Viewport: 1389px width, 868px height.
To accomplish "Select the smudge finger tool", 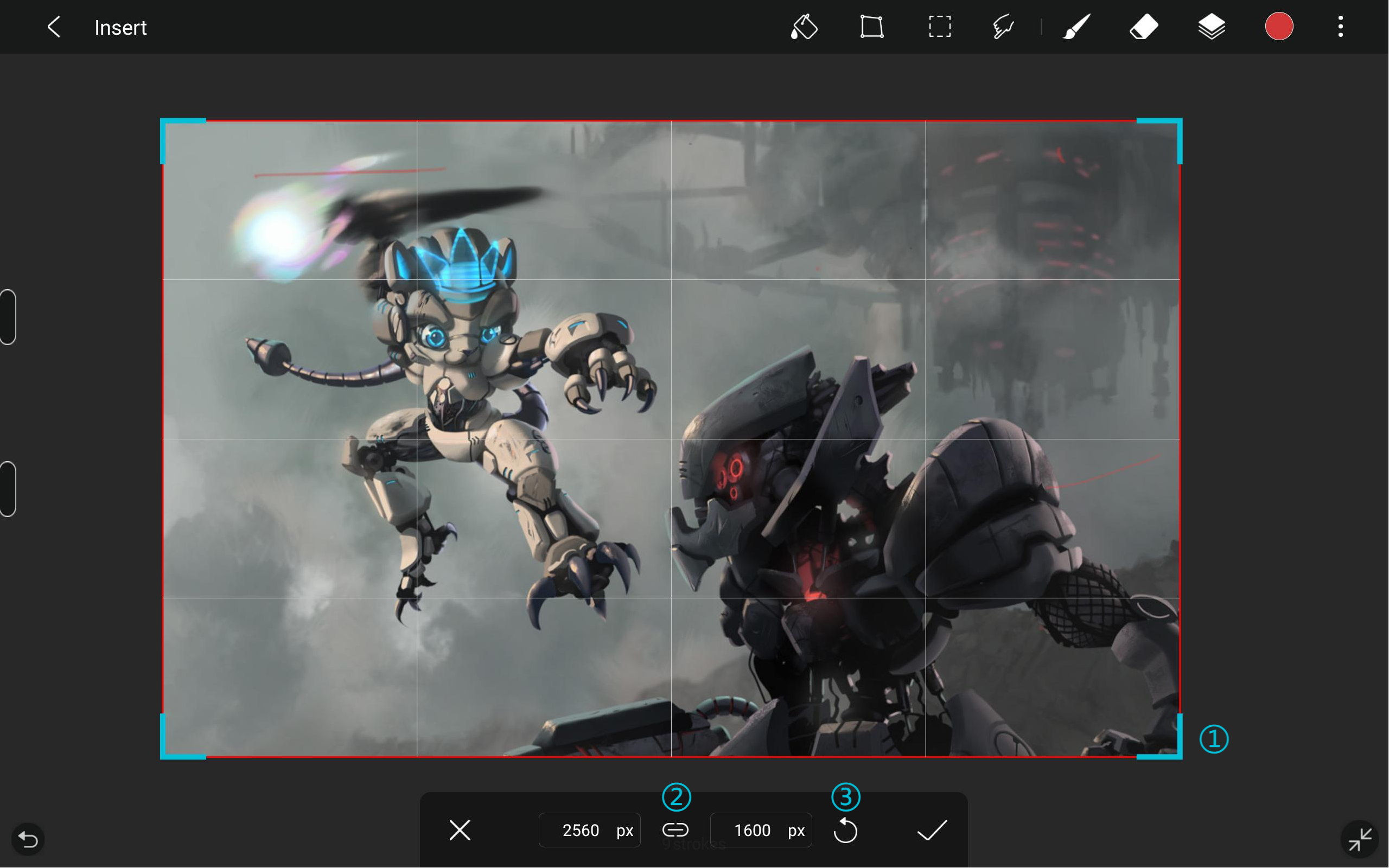I will tap(1003, 27).
